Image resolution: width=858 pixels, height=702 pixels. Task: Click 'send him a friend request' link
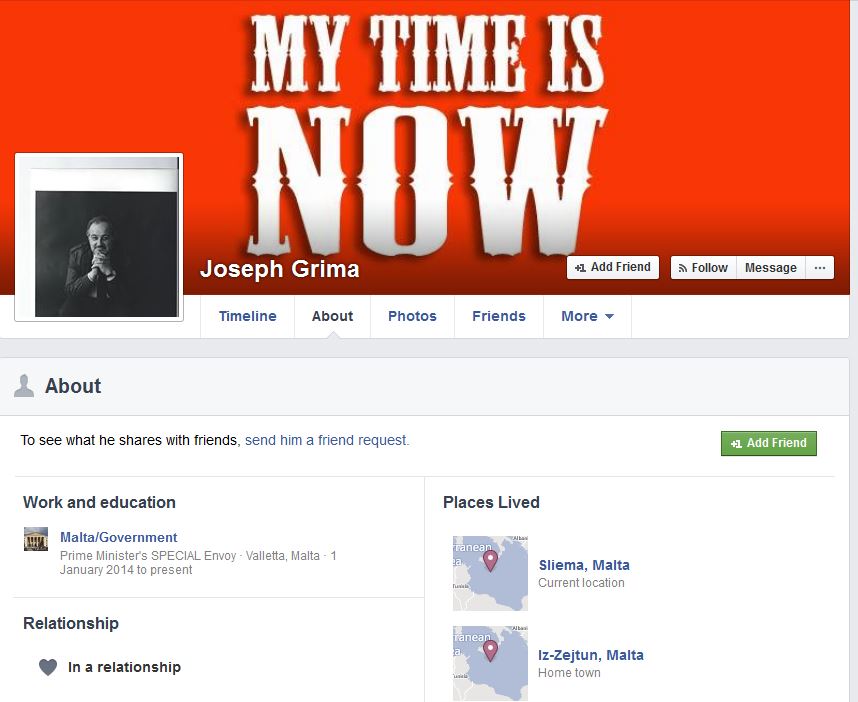pyautogui.click(x=327, y=440)
